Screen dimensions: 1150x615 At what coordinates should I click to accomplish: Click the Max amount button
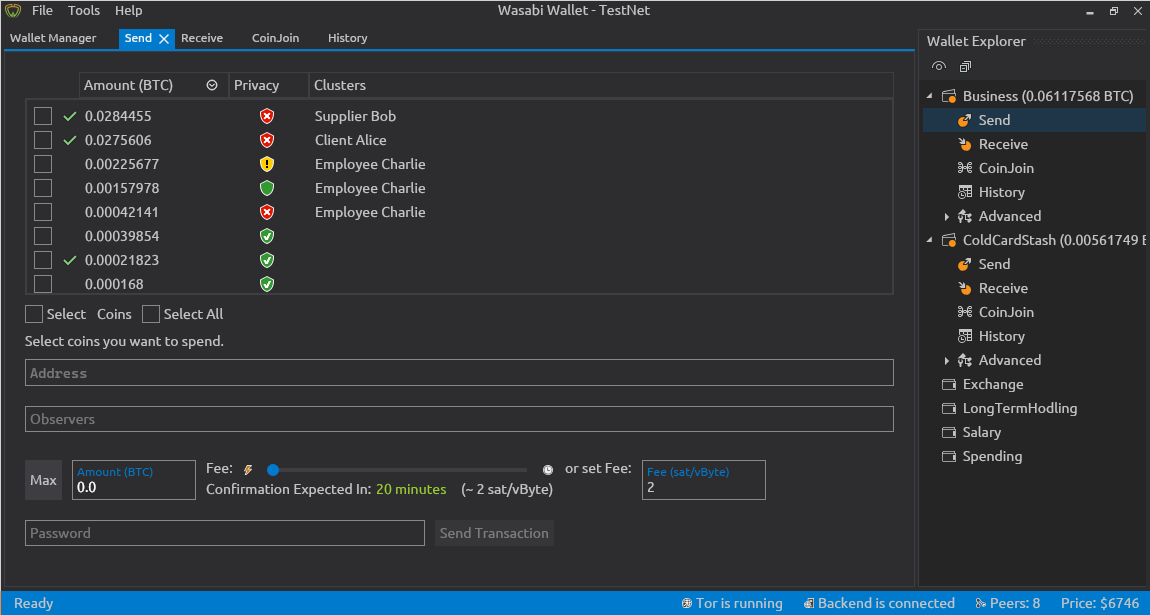[43, 480]
